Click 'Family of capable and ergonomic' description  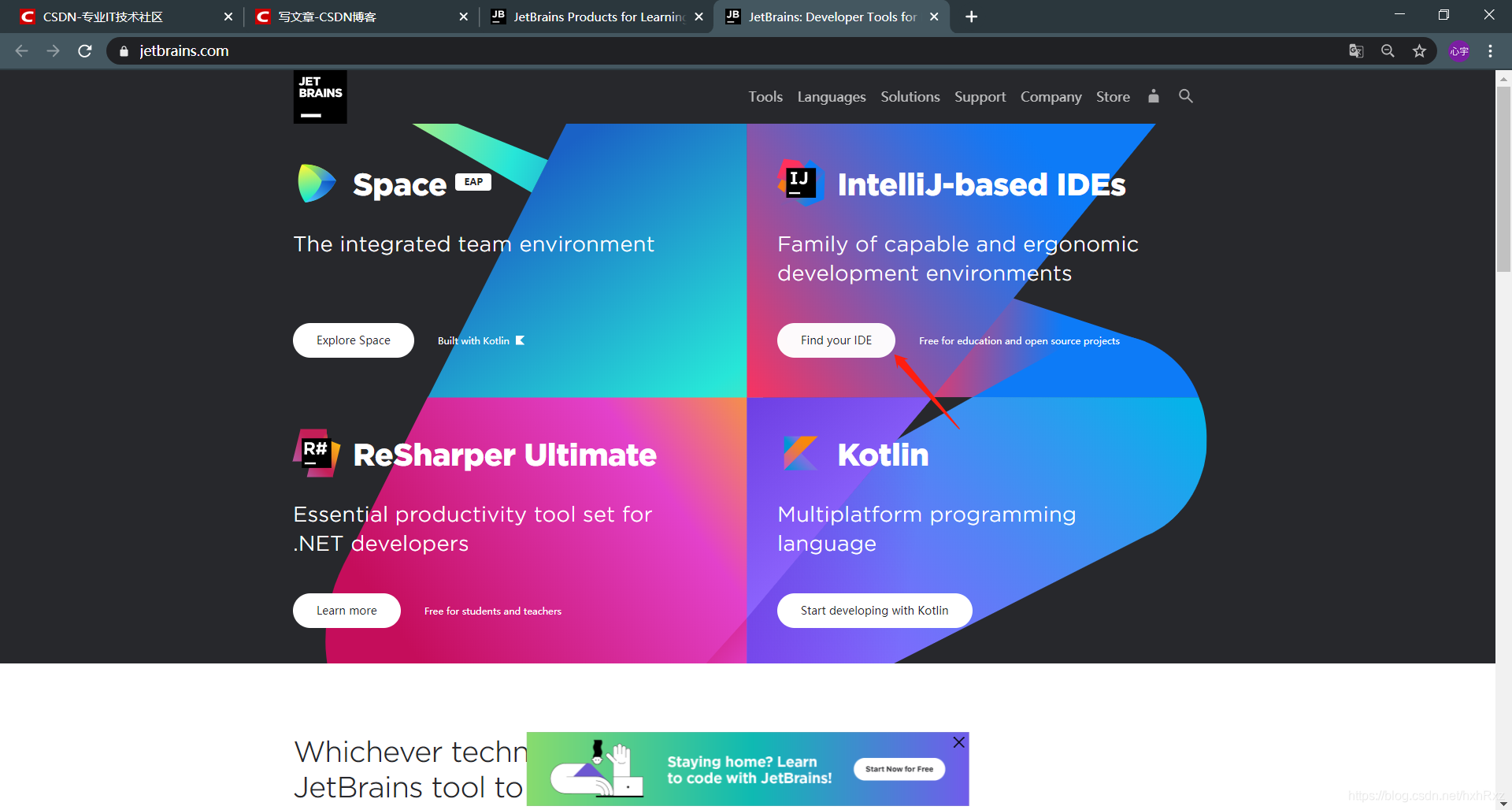point(958,258)
